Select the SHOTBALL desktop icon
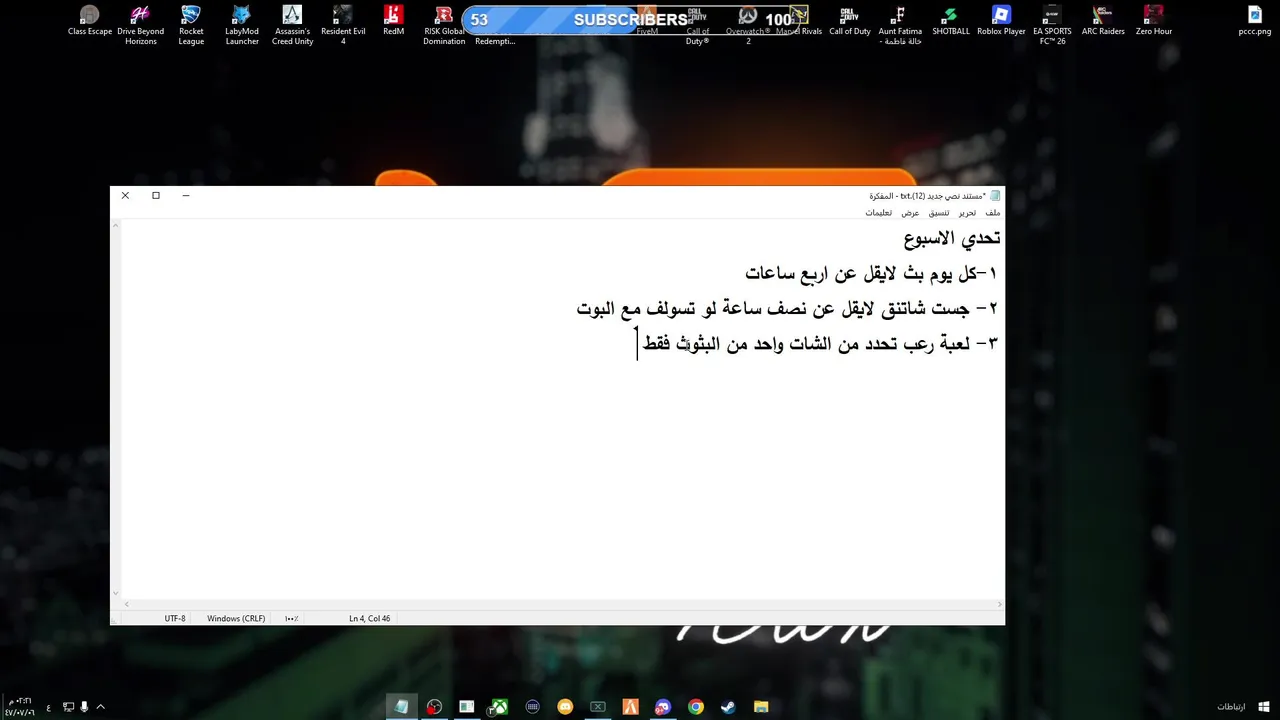Screen dimensions: 1280x720 [x=951, y=21]
